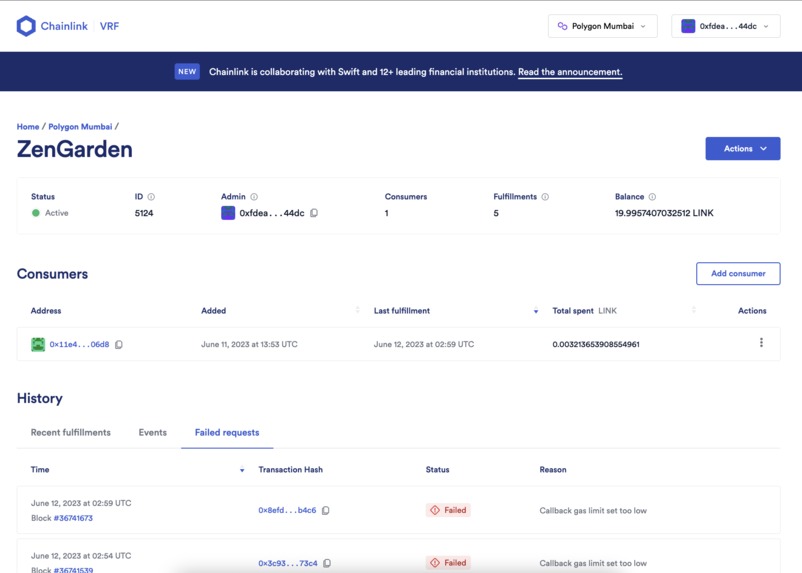
Task: Open the consumer row three-dot menu
Action: click(x=761, y=343)
